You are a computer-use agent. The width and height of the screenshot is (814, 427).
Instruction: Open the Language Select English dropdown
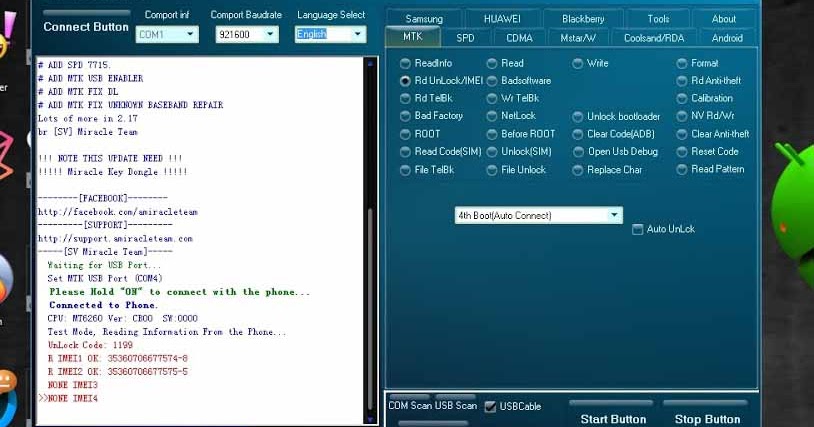pyautogui.click(x=330, y=34)
